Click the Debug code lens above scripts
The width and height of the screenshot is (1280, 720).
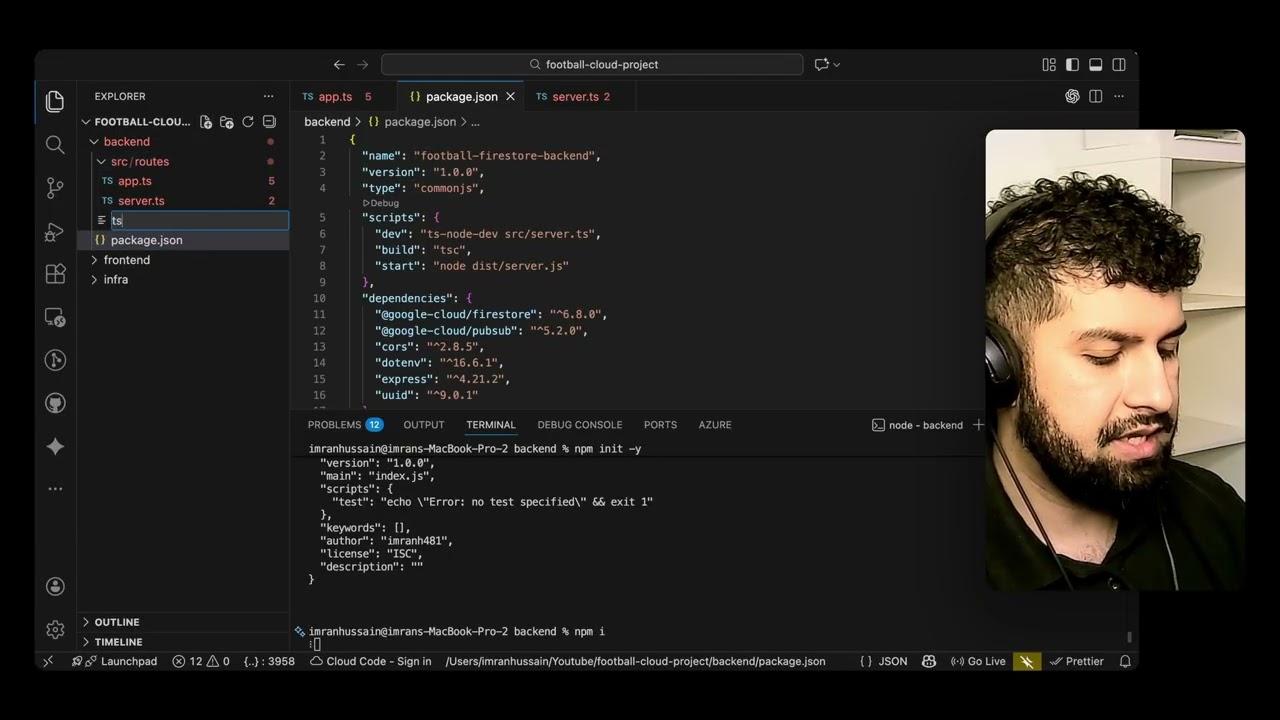(x=380, y=203)
